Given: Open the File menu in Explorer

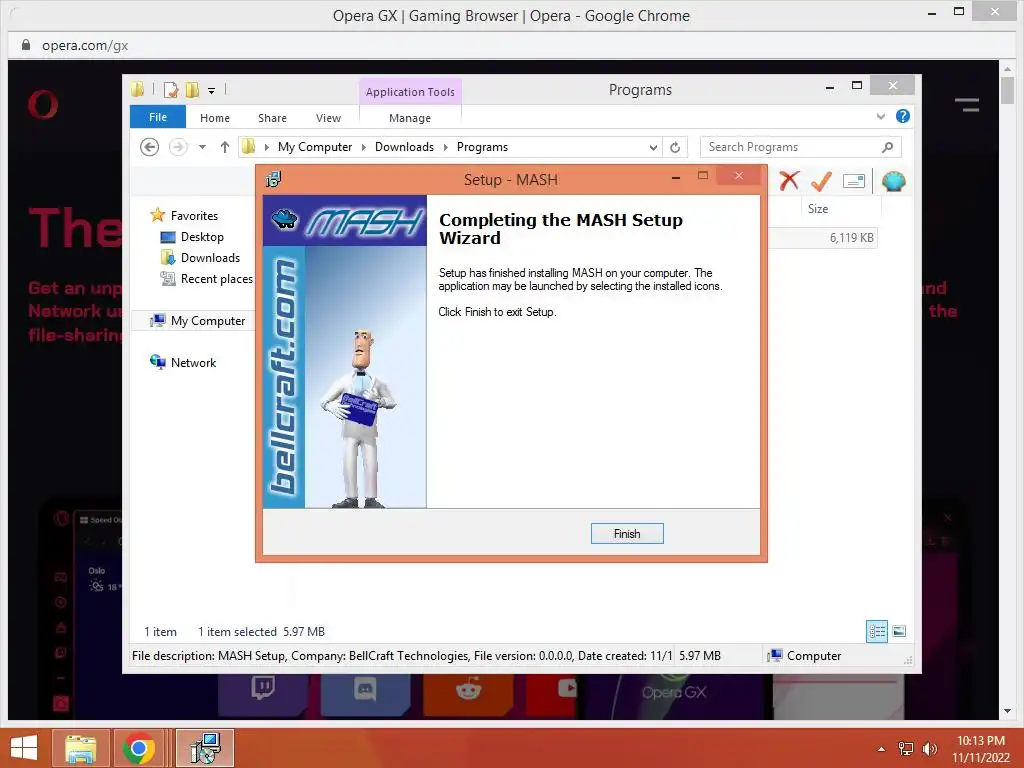Looking at the screenshot, I should pyautogui.click(x=158, y=117).
